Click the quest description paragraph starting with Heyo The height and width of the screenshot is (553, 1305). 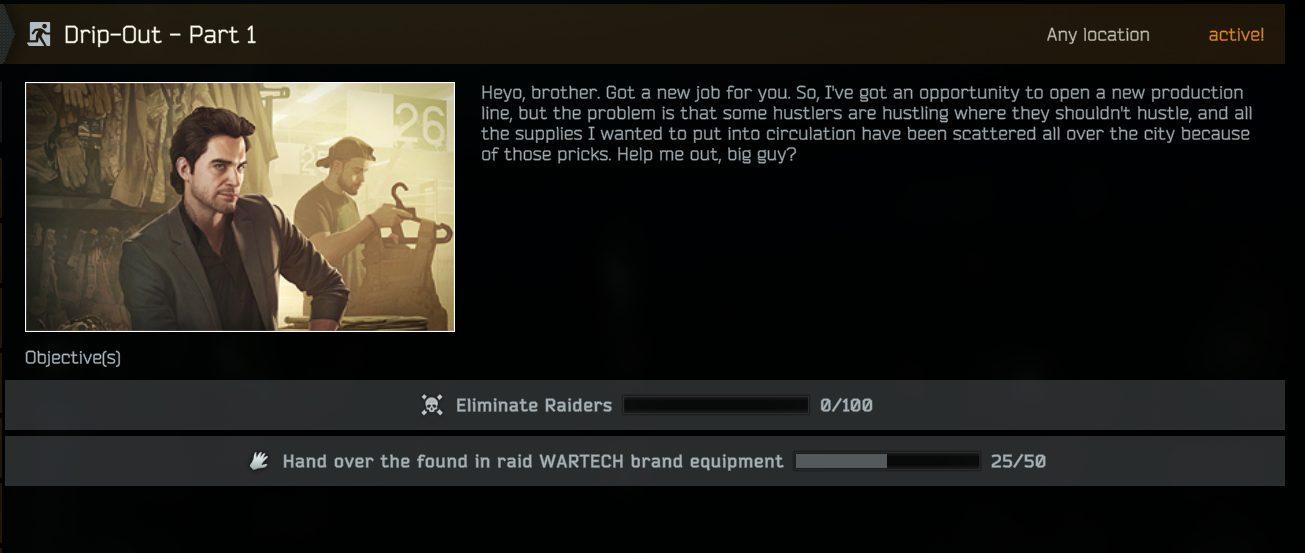coord(866,124)
